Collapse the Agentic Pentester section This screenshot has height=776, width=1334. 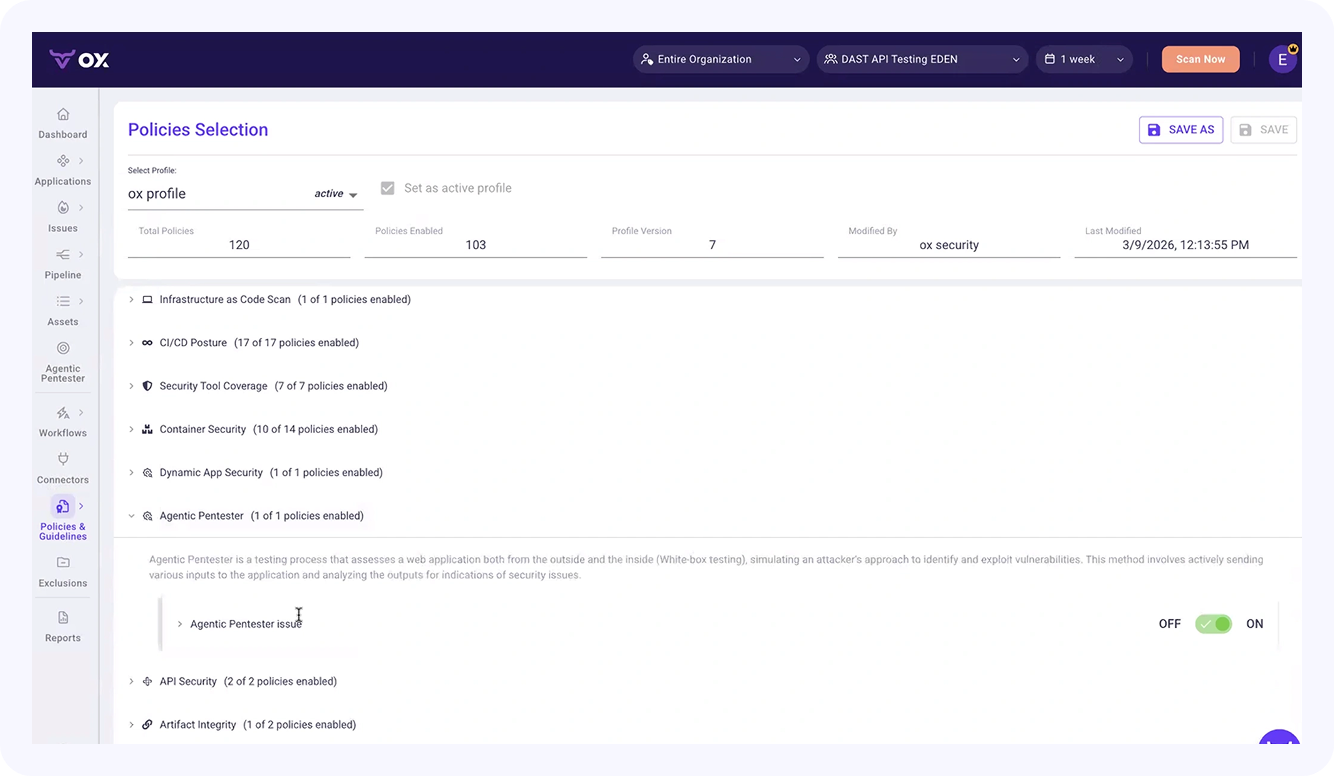[131, 516]
